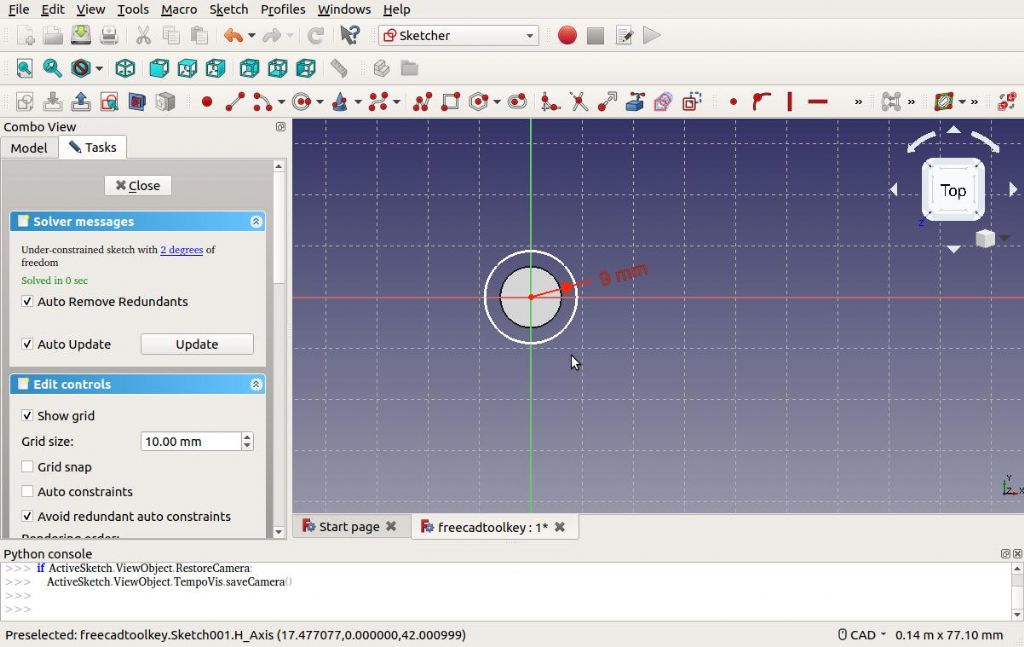This screenshot has width=1024, height=647.
Task: Select the Create Circle tool
Action: tap(302, 102)
